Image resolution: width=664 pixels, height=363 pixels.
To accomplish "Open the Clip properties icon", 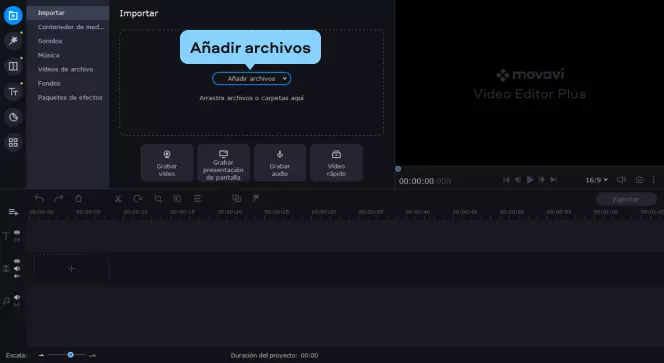I will coord(197,198).
